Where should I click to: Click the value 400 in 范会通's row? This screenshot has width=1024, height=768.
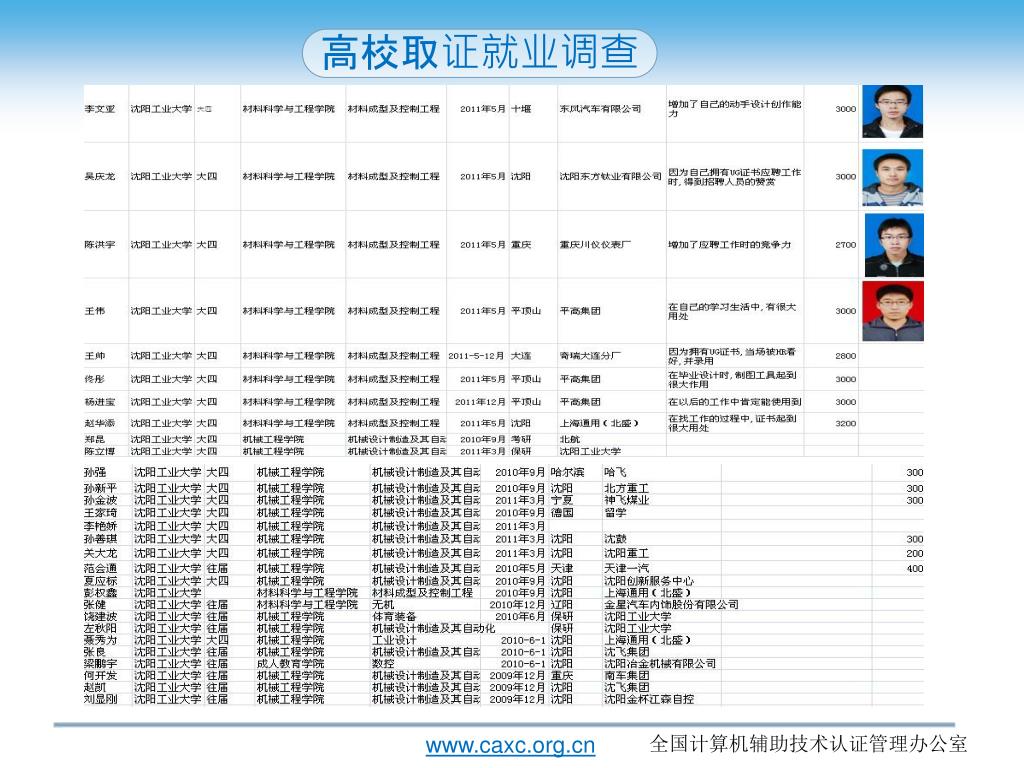[915, 569]
